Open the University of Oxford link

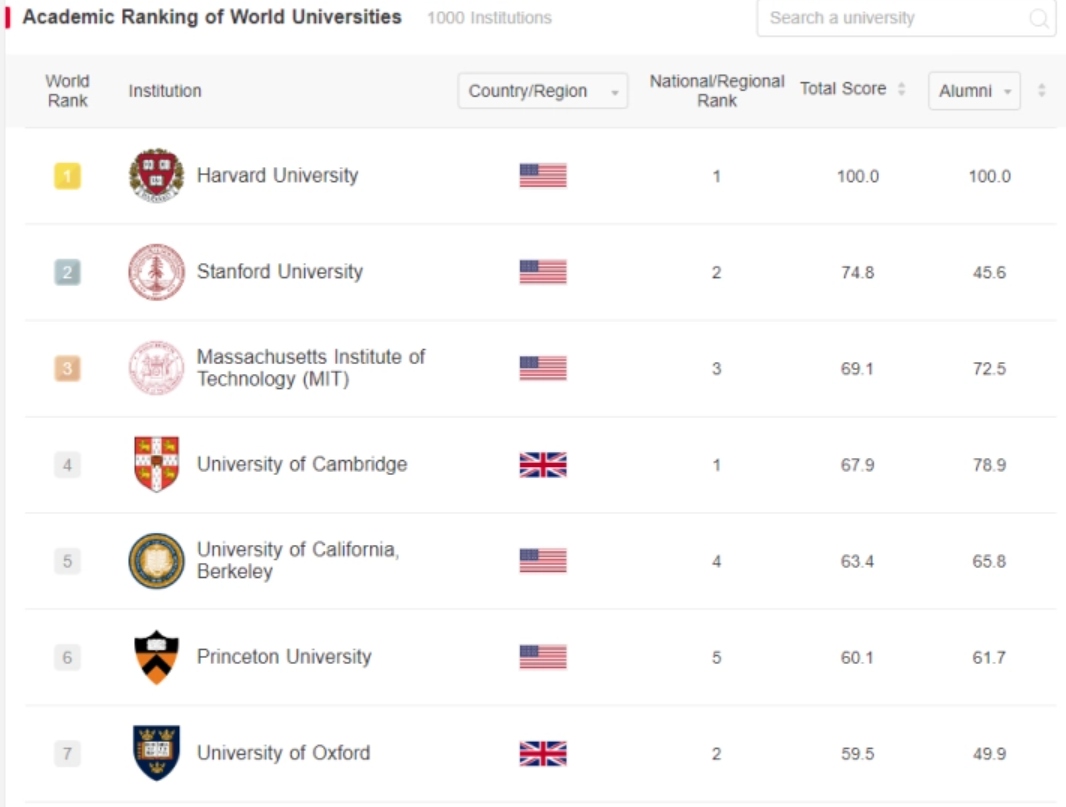coord(283,753)
